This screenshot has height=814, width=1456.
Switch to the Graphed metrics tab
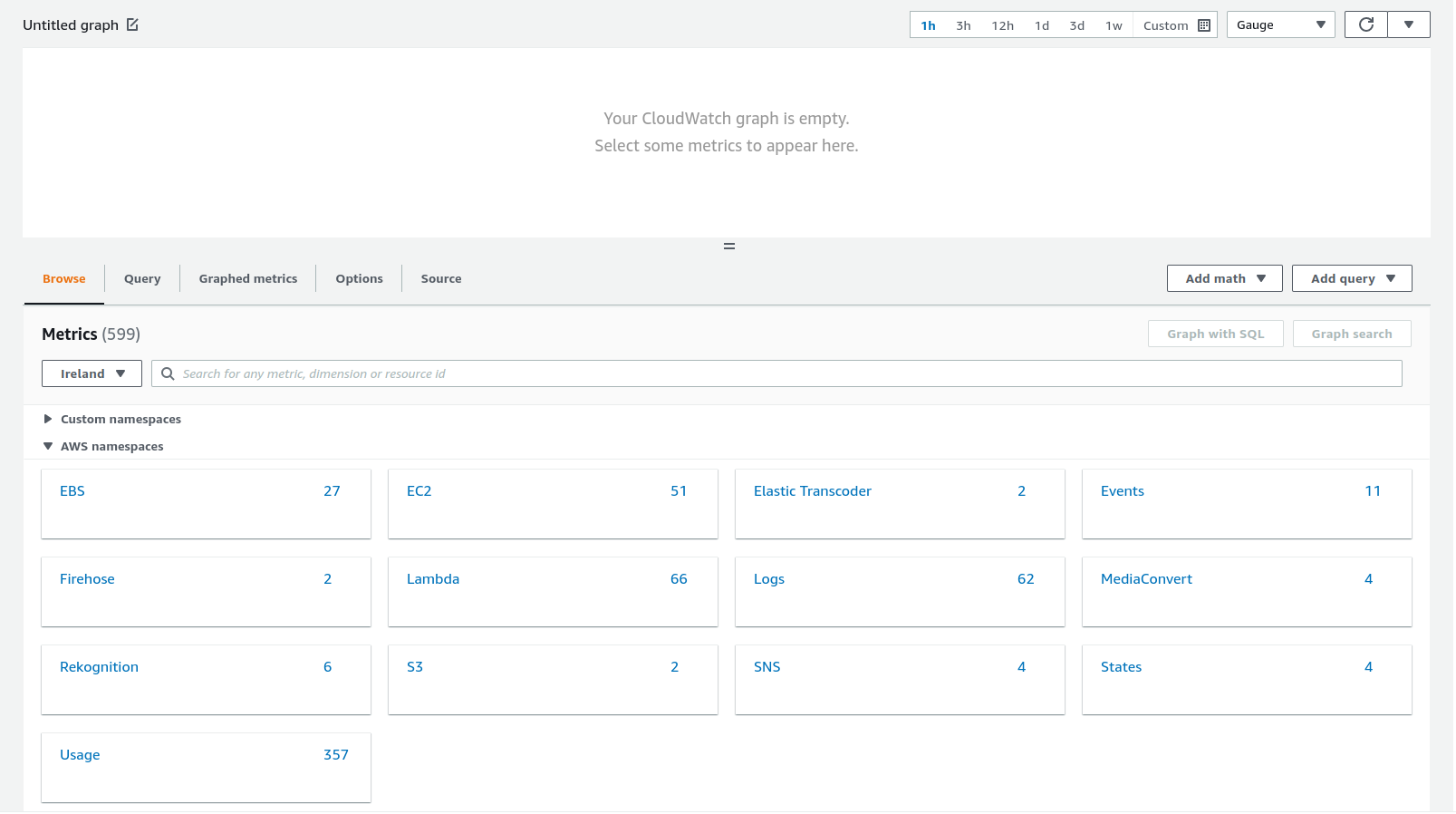[247, 278]
